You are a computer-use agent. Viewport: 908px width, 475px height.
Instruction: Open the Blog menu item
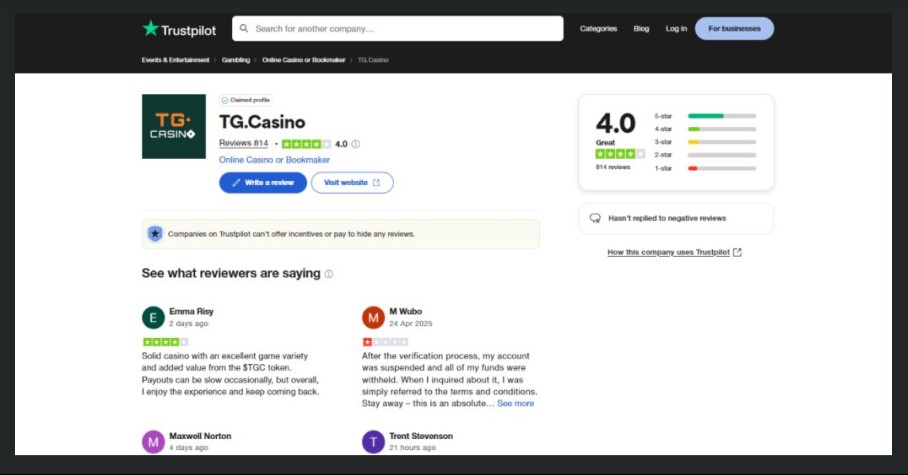point(641,29)
